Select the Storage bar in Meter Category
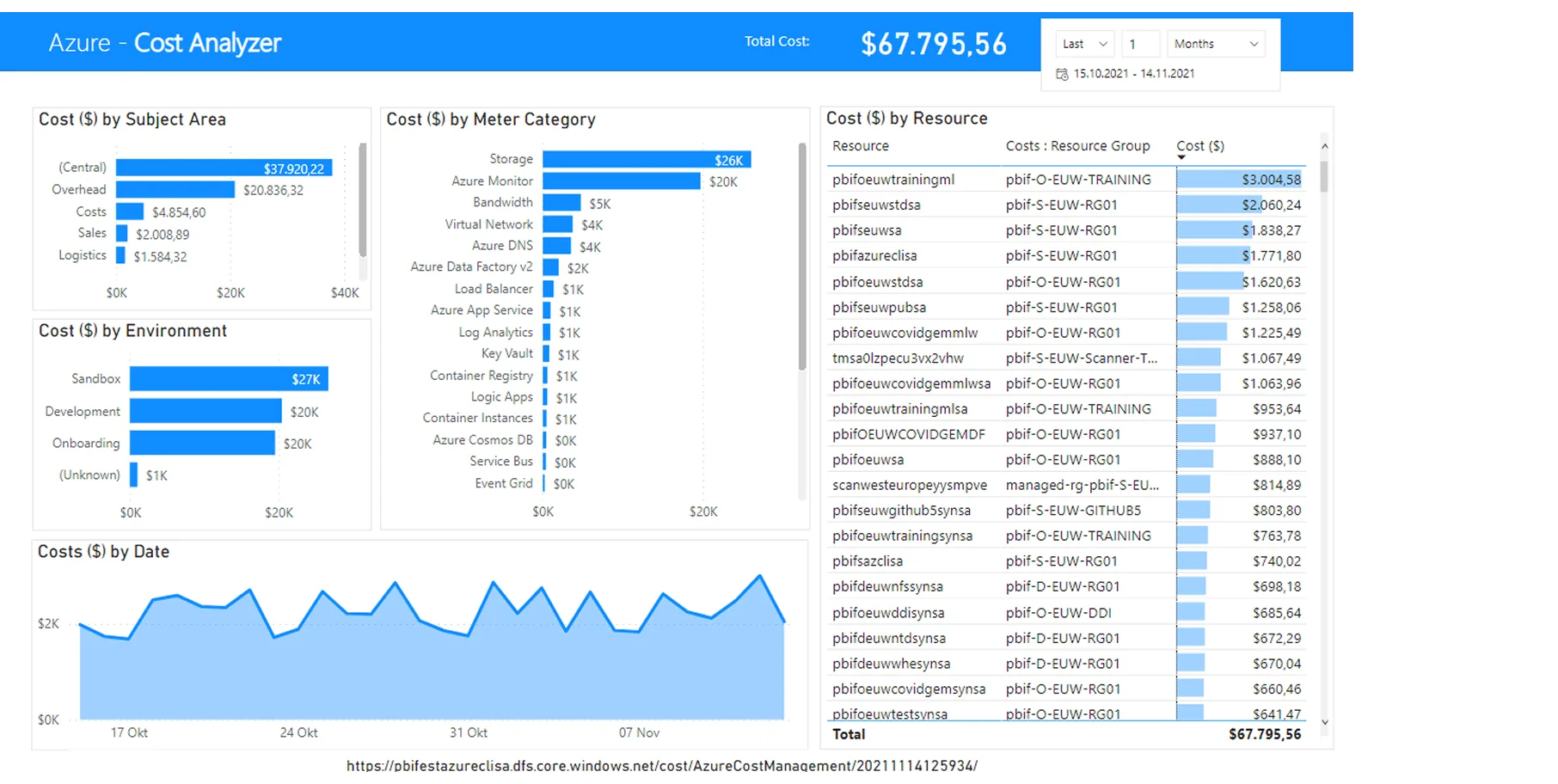The image size is (1558, 784). pos(647,160)
